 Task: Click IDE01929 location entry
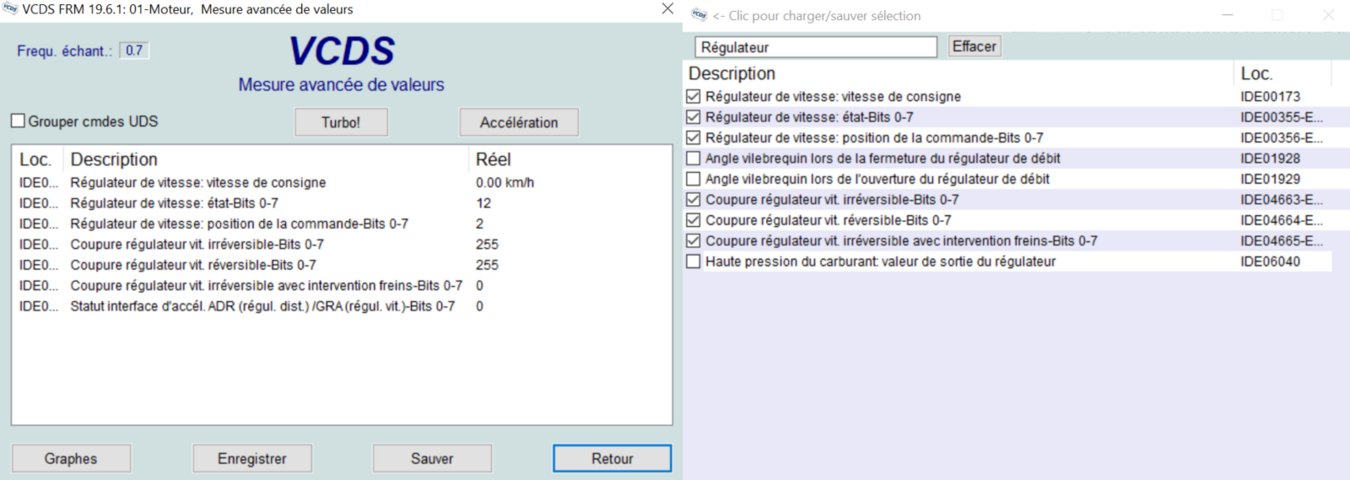coord(1270,179)
